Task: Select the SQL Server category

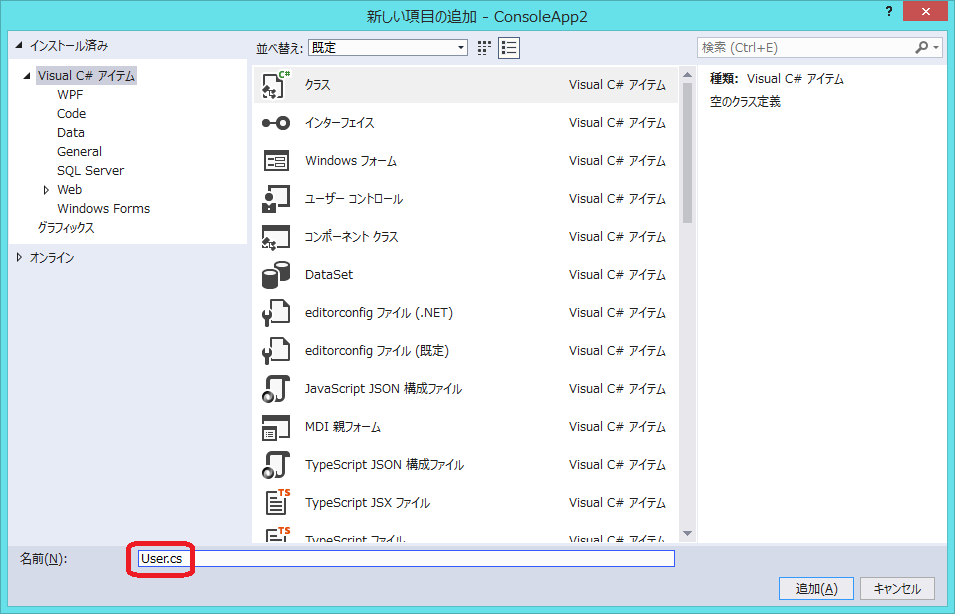Action: click(90, 171)
